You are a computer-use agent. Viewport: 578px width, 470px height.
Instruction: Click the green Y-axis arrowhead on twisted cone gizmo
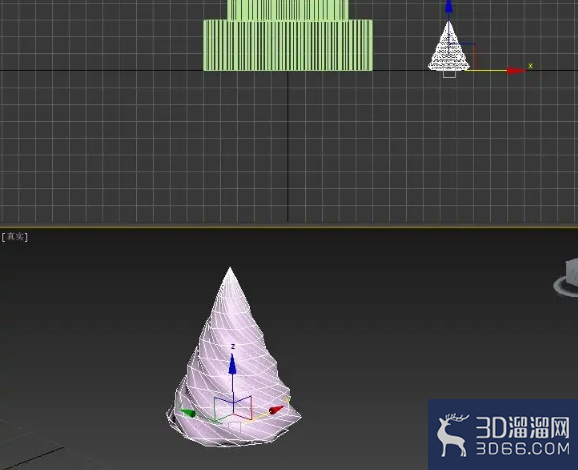tap(188, 413)
